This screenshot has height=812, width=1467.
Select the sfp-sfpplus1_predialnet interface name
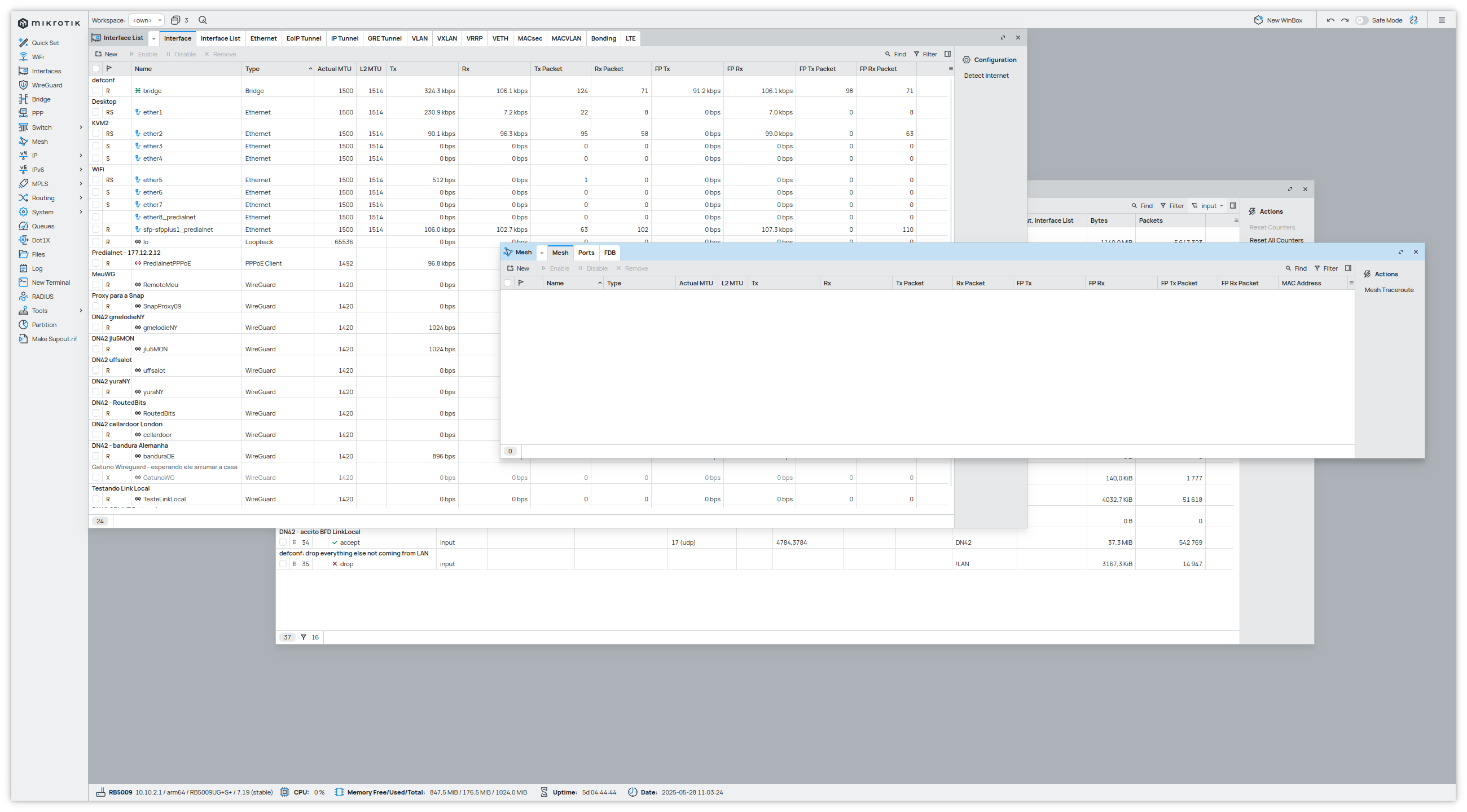tap(178, 230)
